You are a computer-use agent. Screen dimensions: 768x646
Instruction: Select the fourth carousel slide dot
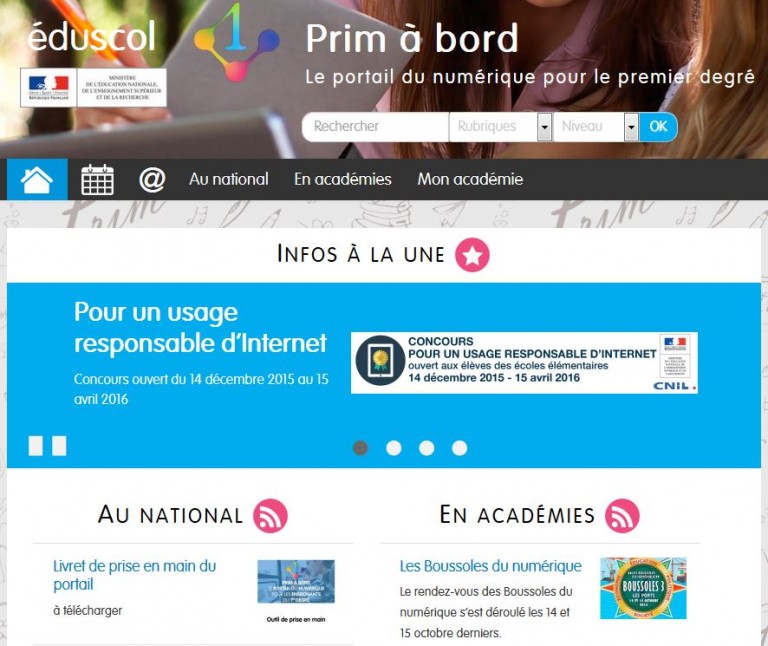[x=459, y=448]
